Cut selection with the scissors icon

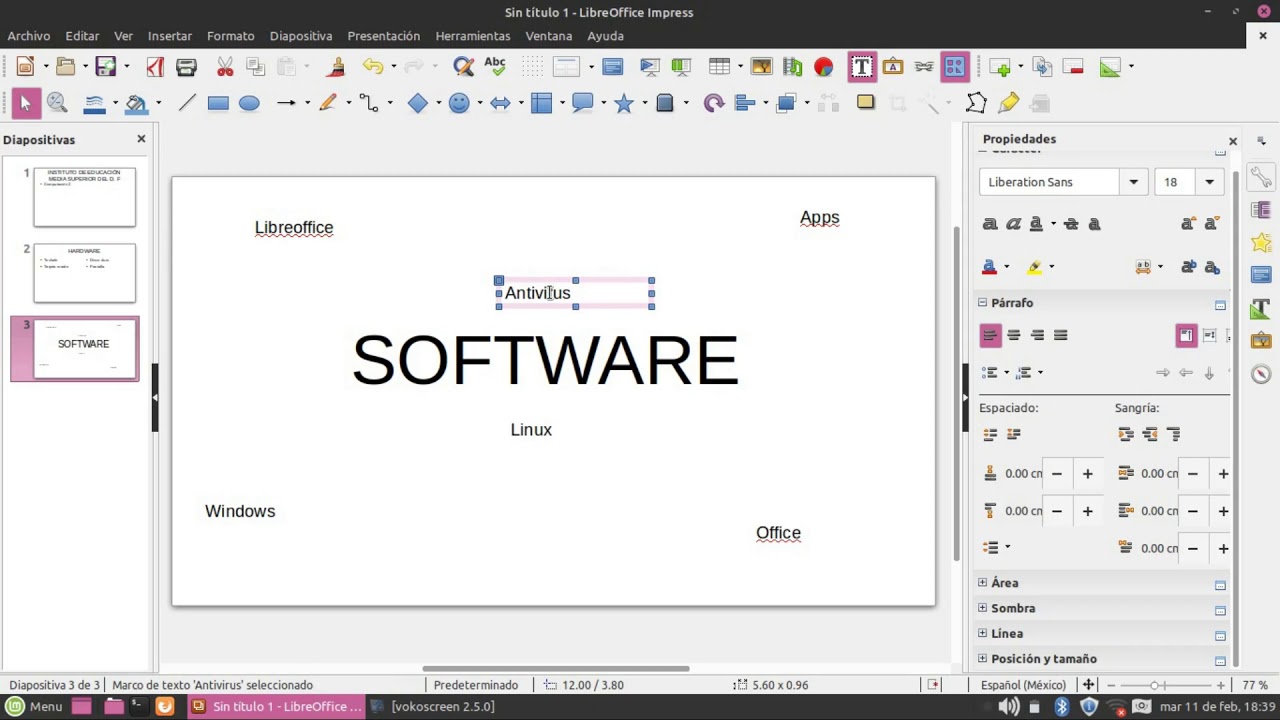coord(225,67)
